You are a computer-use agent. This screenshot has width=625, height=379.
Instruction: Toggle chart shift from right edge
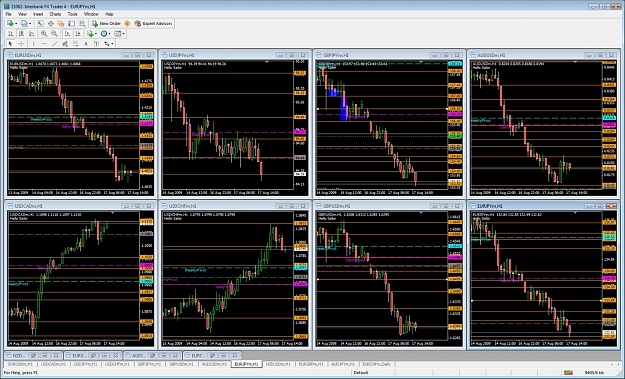78,34
